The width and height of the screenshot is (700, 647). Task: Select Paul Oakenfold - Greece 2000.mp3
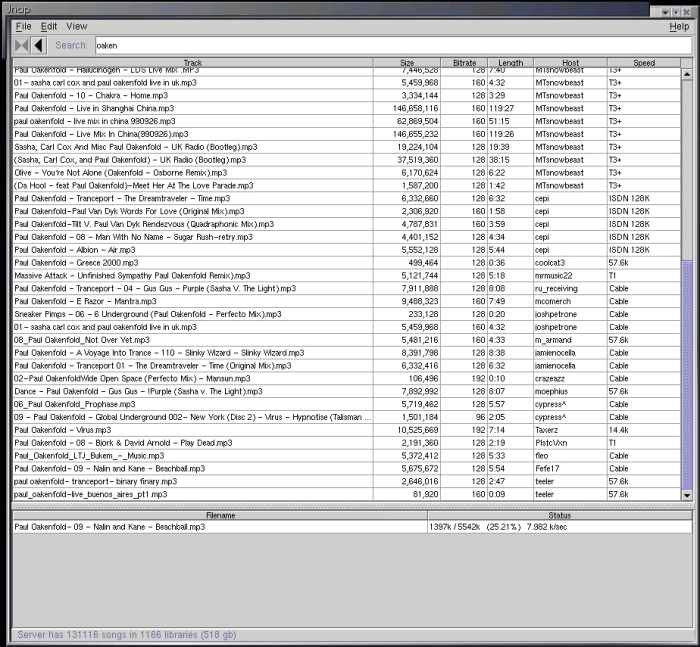coord(347,263)
